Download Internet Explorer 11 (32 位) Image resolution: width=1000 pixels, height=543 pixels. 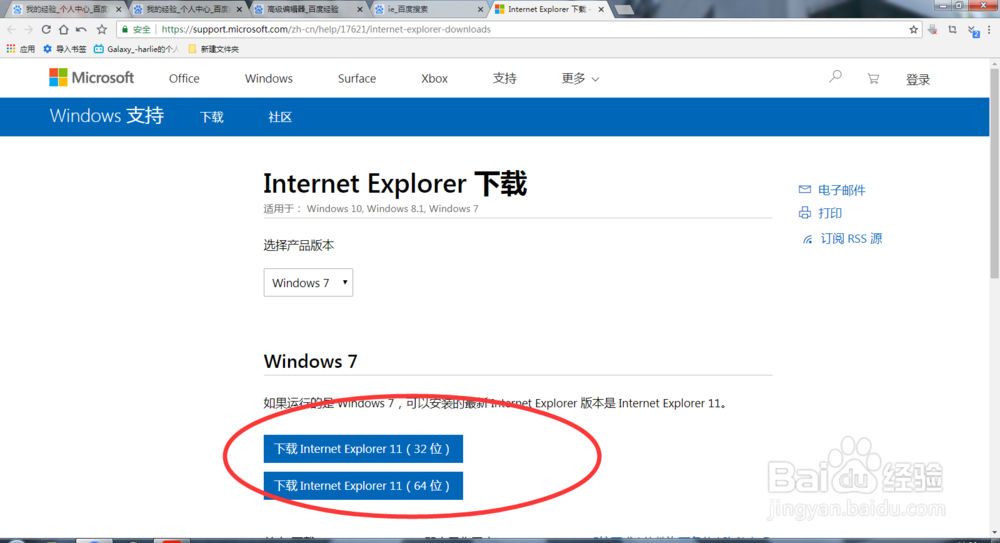pos(363,449)
